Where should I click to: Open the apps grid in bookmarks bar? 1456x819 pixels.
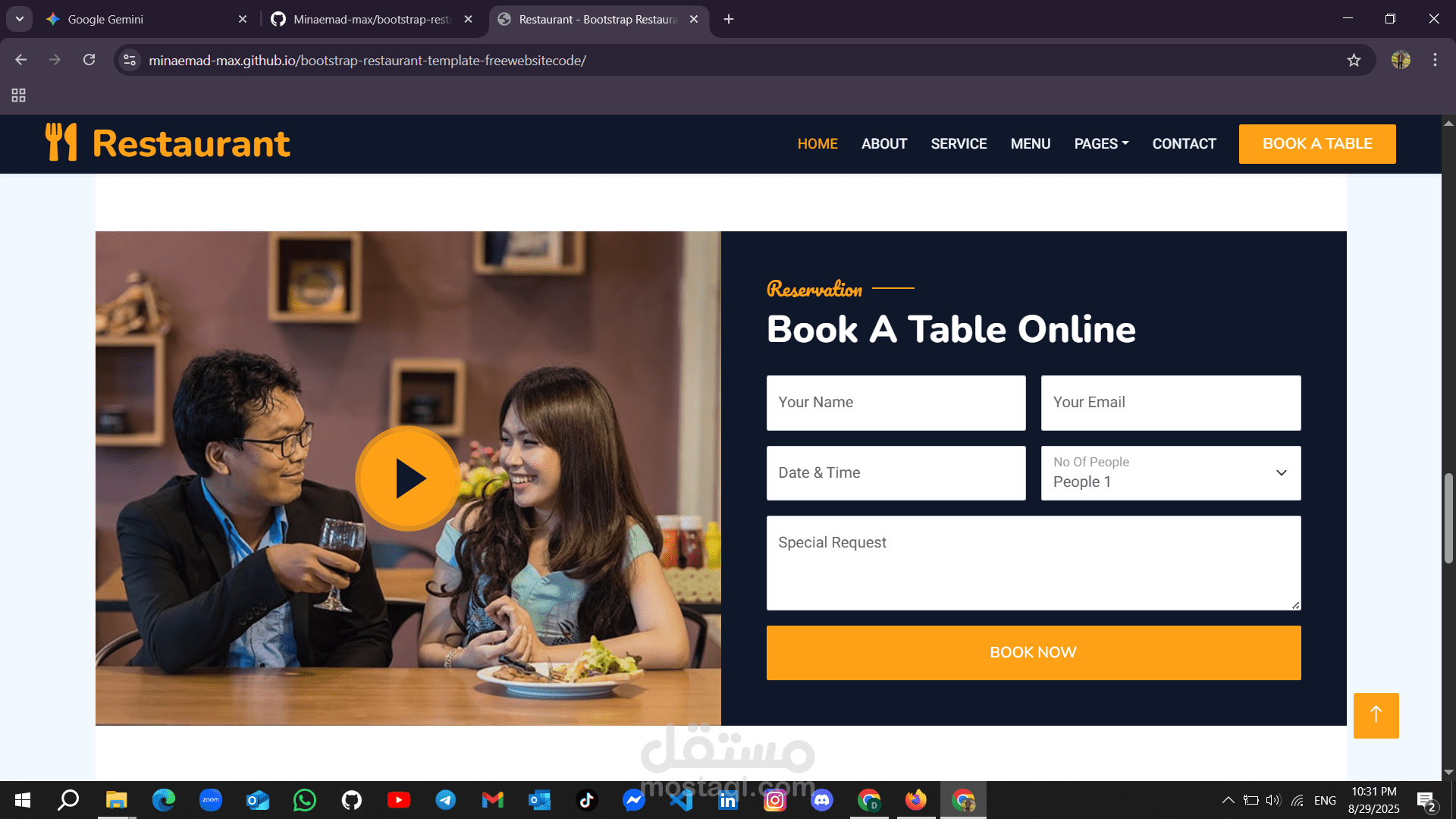point(18,96)
